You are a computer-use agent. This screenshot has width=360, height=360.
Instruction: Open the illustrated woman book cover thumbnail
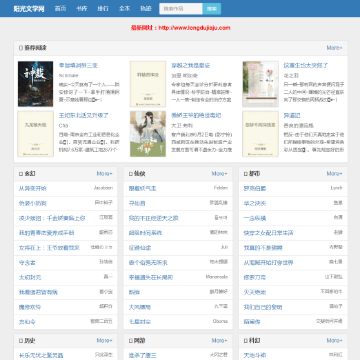pos(148,134)
